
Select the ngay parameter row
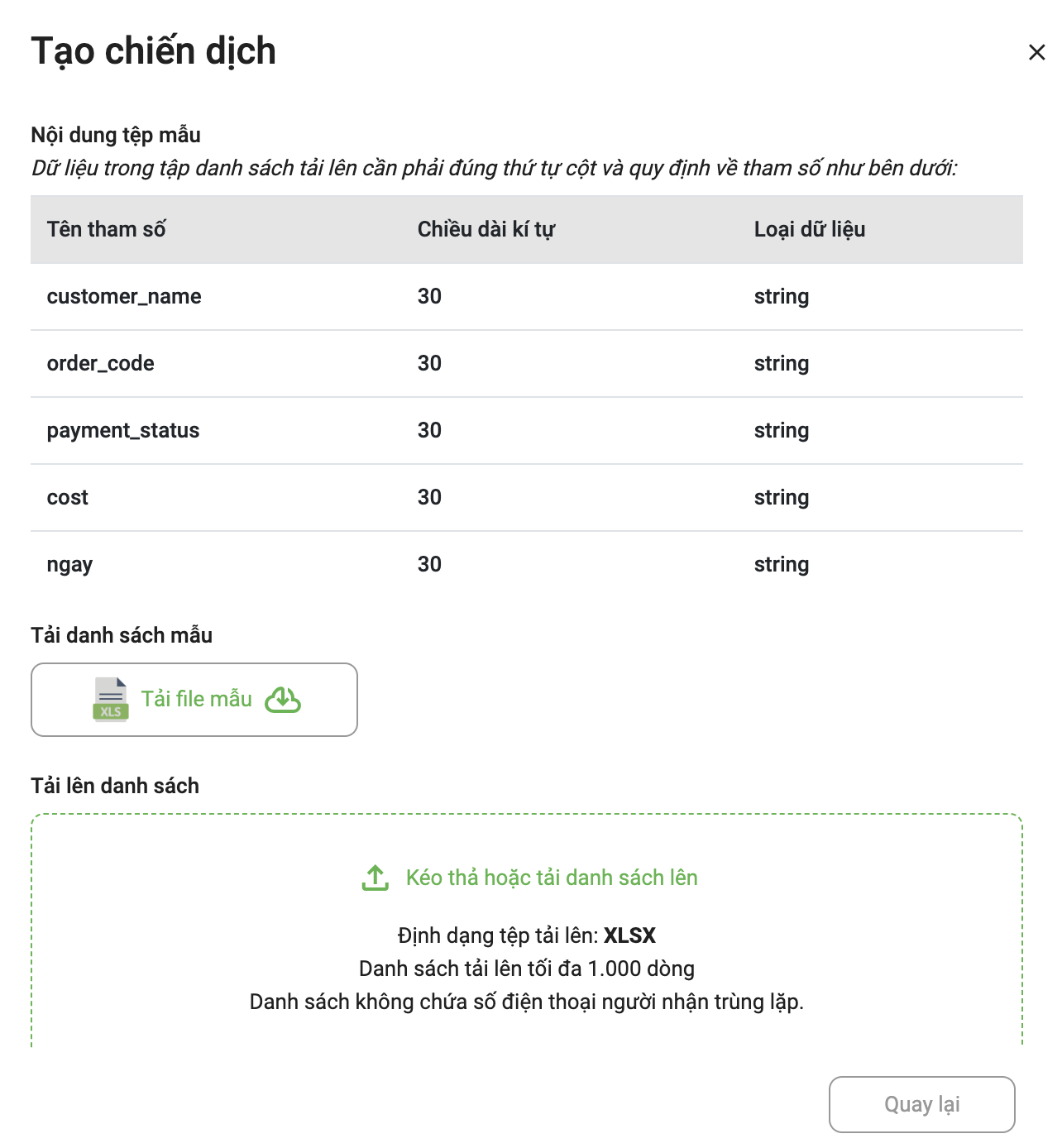point(527,565)
